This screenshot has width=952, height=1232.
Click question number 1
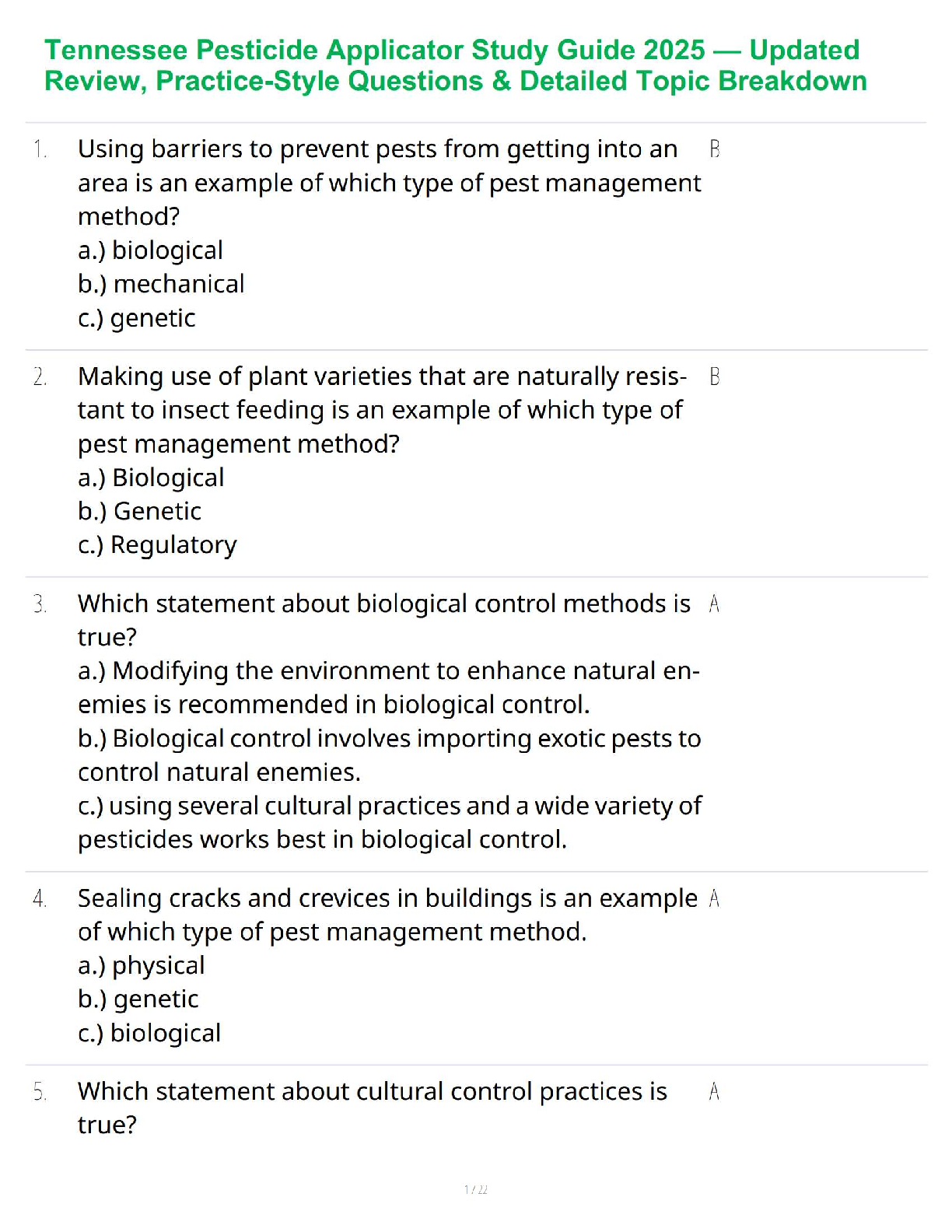click(x=40, y=149)
